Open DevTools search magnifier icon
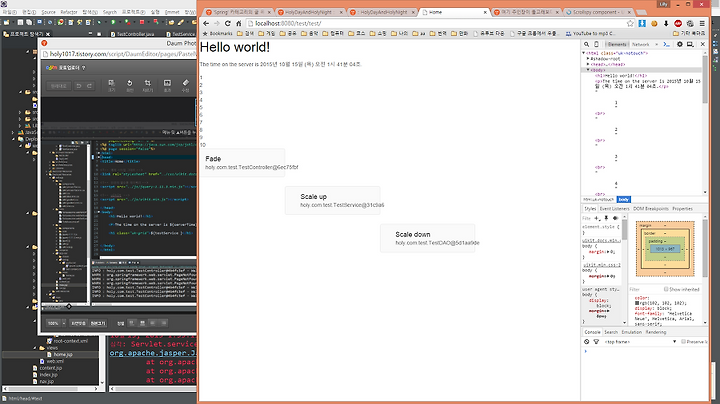This screenshot has width=720, height=404. pos(586,44)
